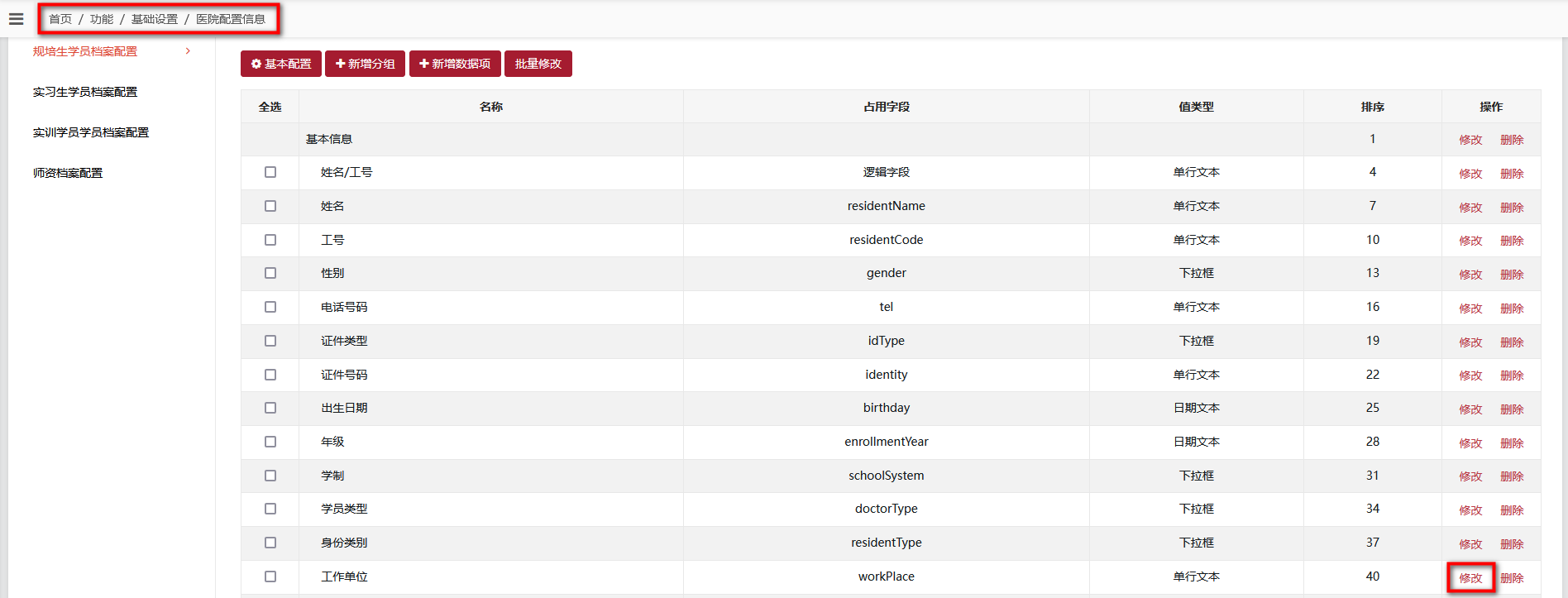Toggle the hamburger menu icon

point(16,19)
